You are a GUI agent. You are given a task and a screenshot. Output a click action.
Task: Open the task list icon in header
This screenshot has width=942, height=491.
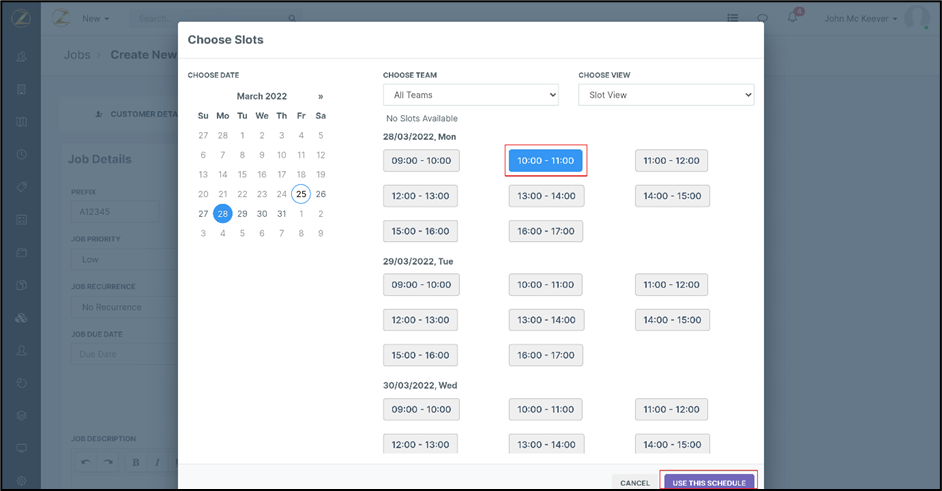point(733,18)
